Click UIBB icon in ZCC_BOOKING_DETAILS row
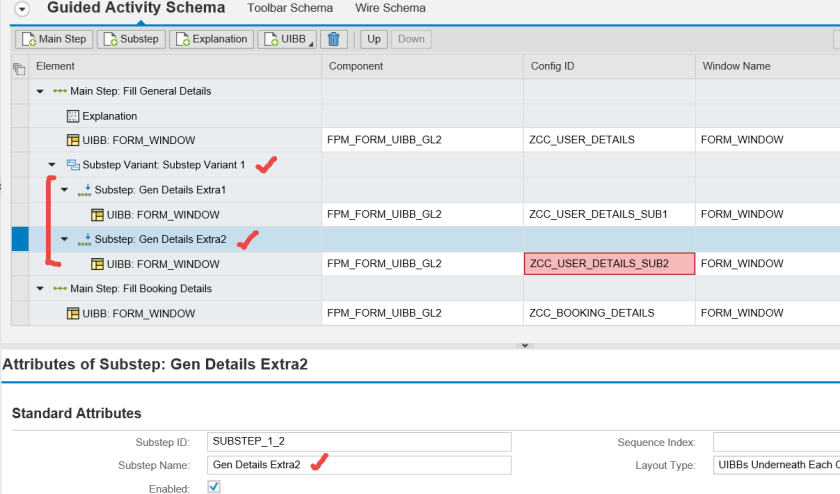This screenshot has width=840, height=494. (73, 313)
